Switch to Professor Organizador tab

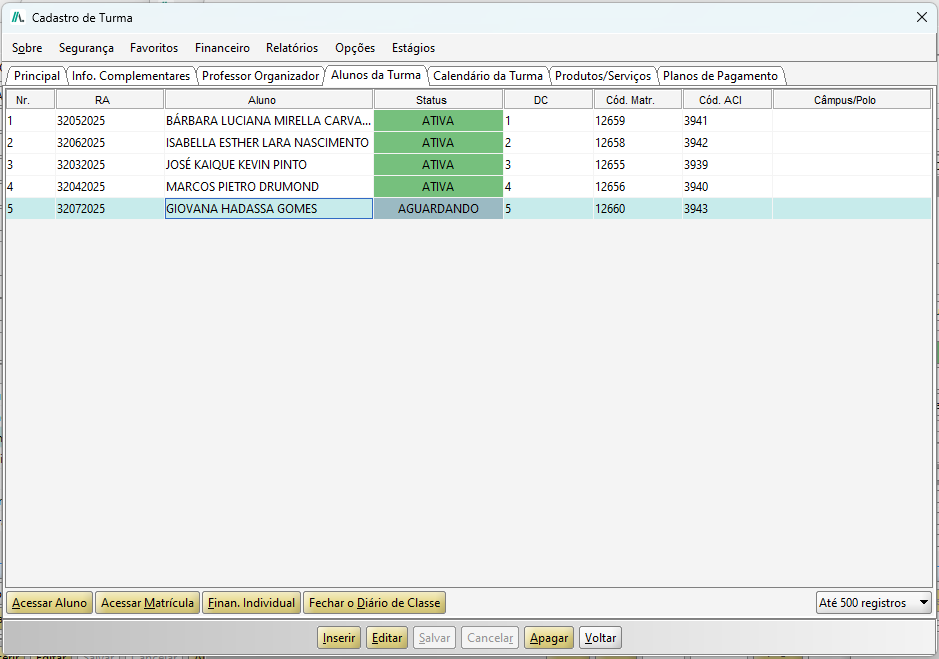(261, 76)
